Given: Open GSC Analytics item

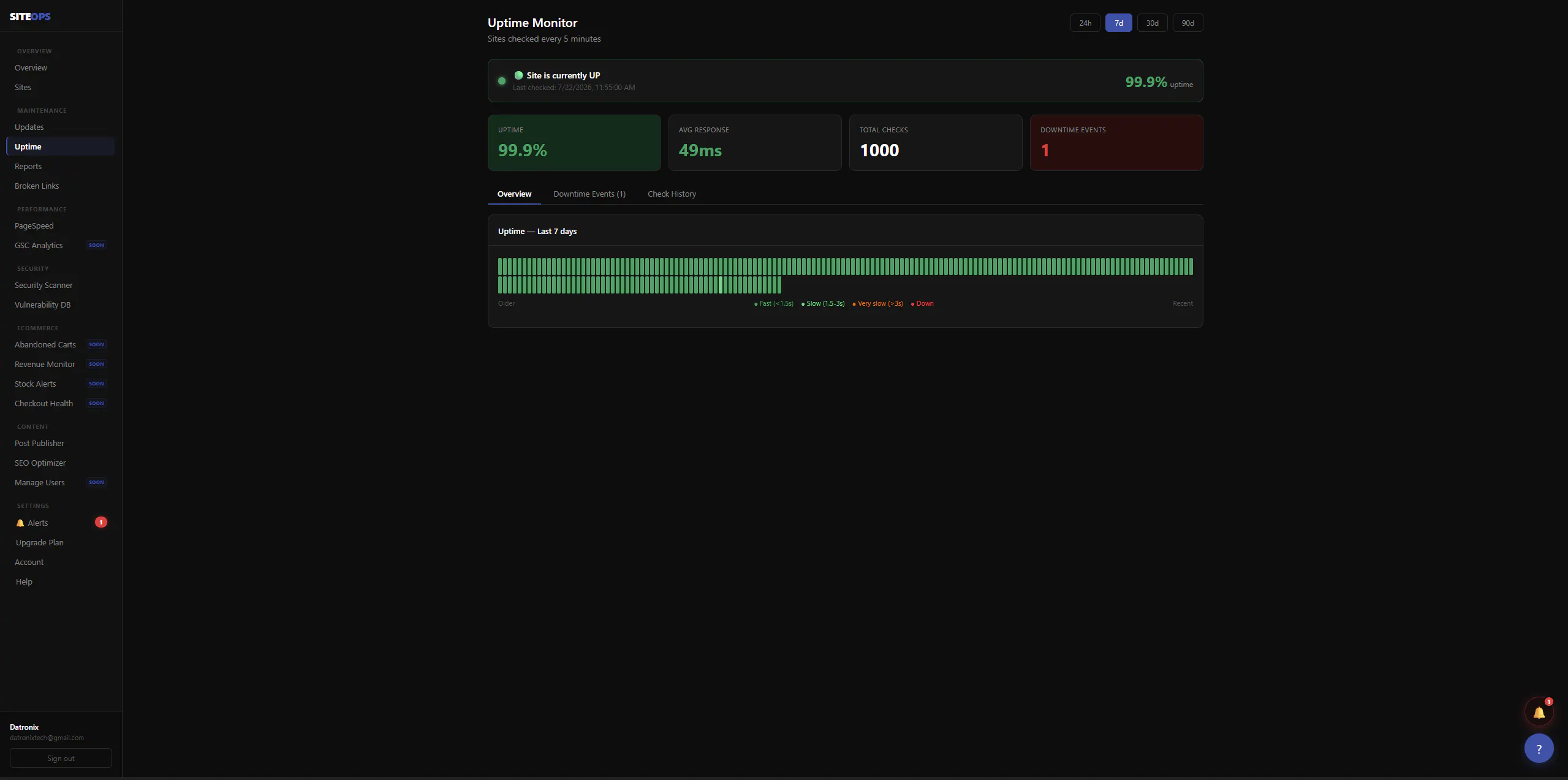Looking at the screenshot, I should 60,245.
